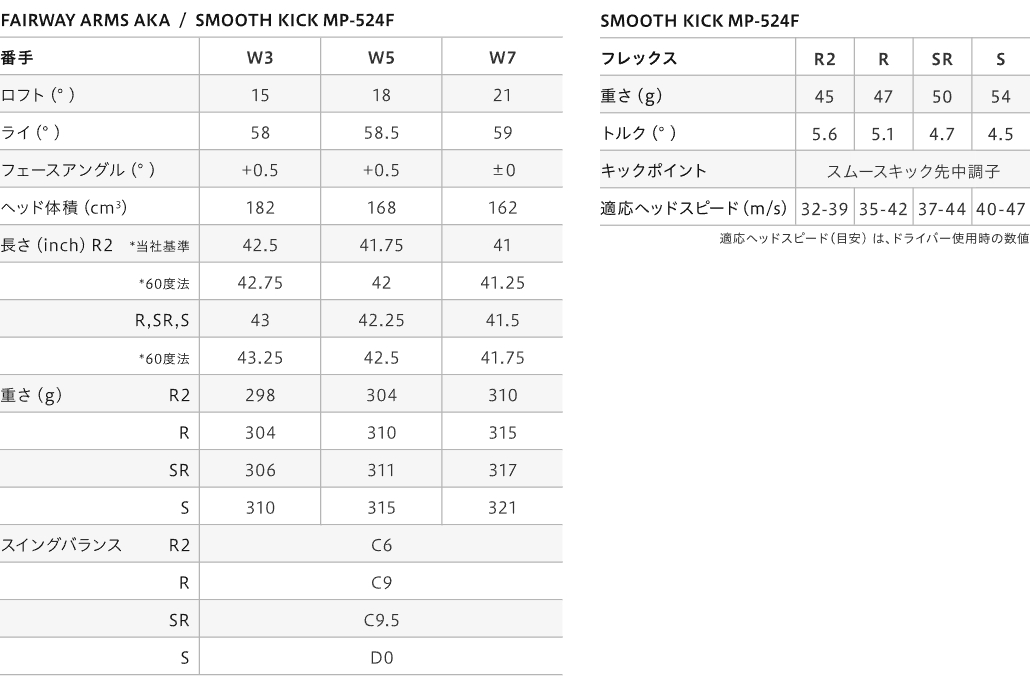
Task: Select the W7 loft value 21
Action: (502, 95)
